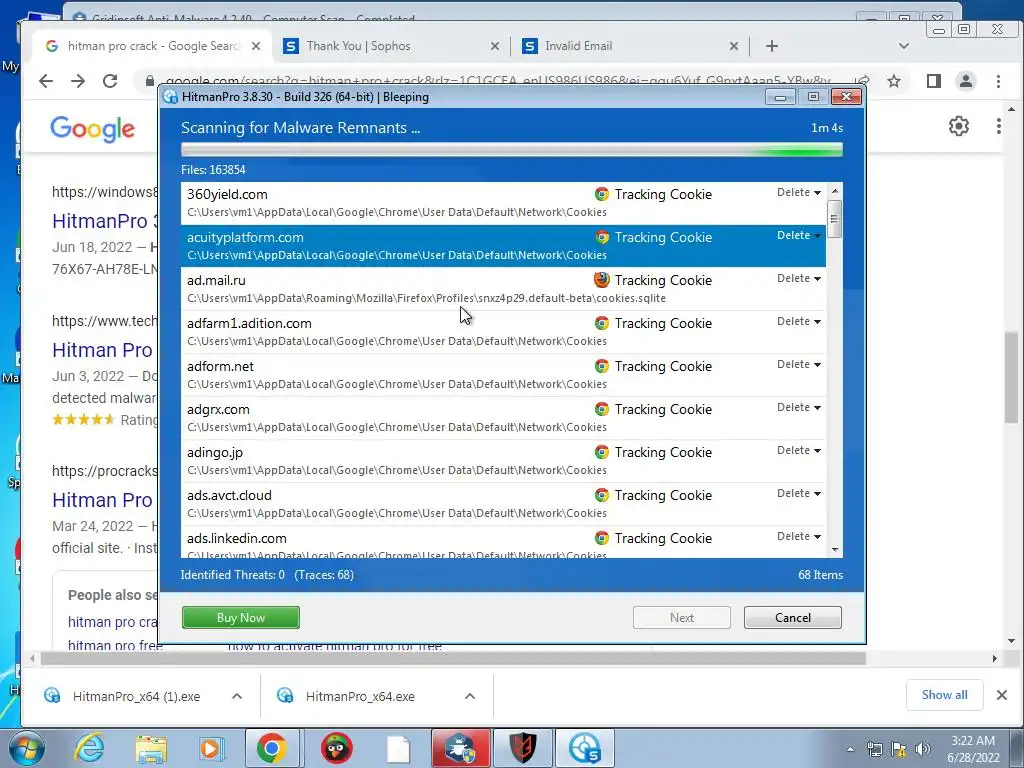Click the scan progress bar
Image resolution: width=1024 pixels, height=768 pixels.
512,150
